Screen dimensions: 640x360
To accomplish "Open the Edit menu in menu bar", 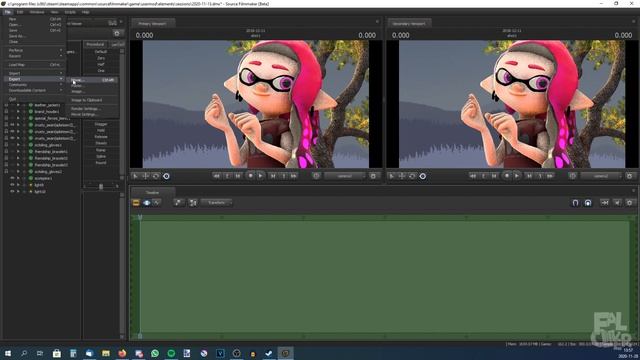I will tap(20, 12).
